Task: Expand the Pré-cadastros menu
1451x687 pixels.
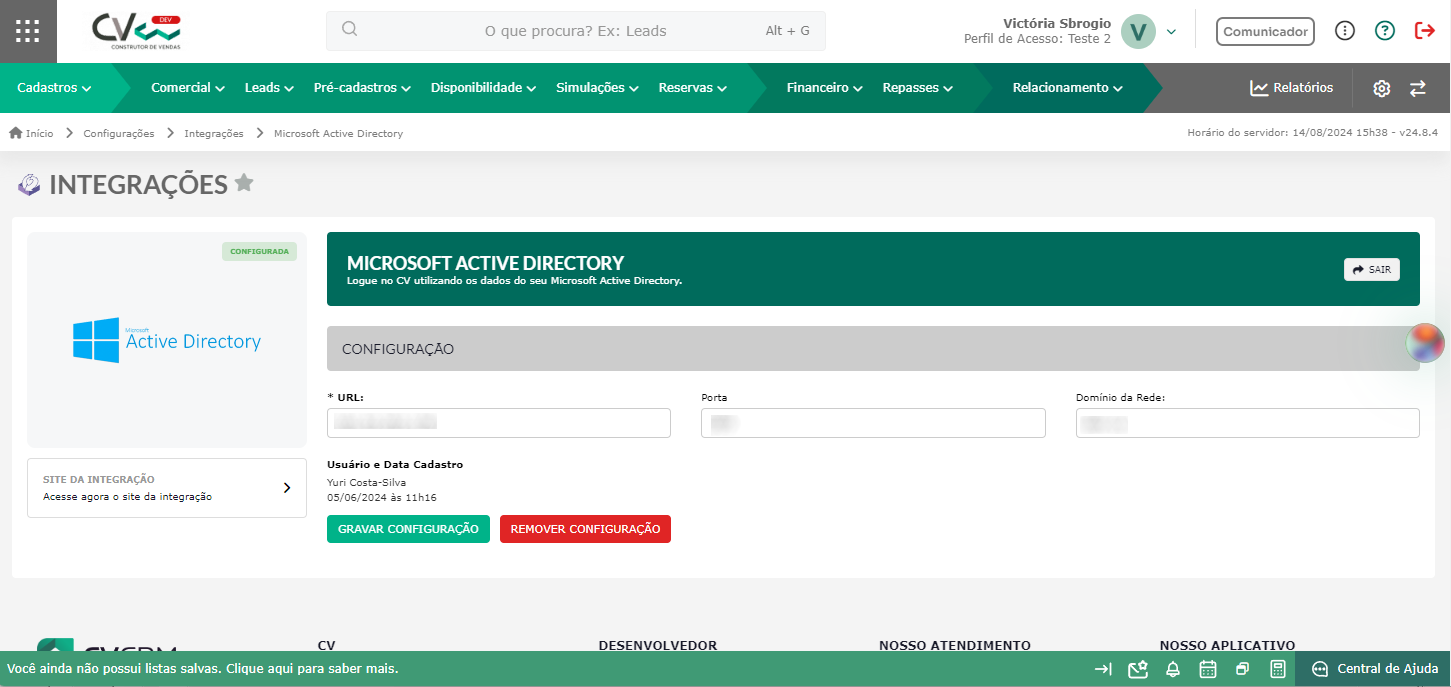Action: coord(363,88)
